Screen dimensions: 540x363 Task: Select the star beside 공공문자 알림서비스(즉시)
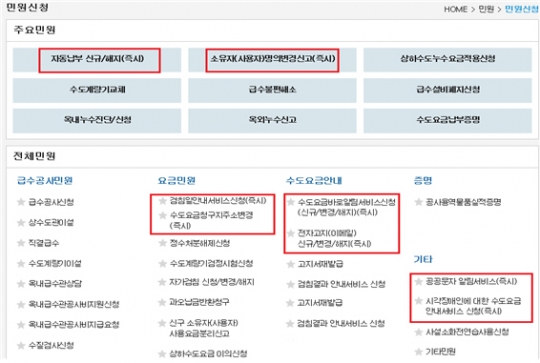pyautogui.click(x=418, y=282)
